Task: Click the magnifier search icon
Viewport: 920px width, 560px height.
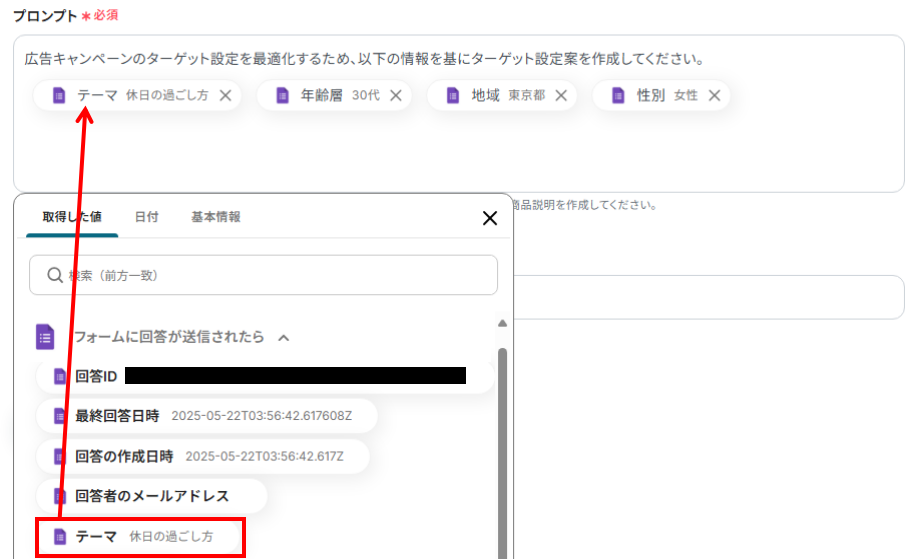Action: pyautogui.click(x=55, y=275)
